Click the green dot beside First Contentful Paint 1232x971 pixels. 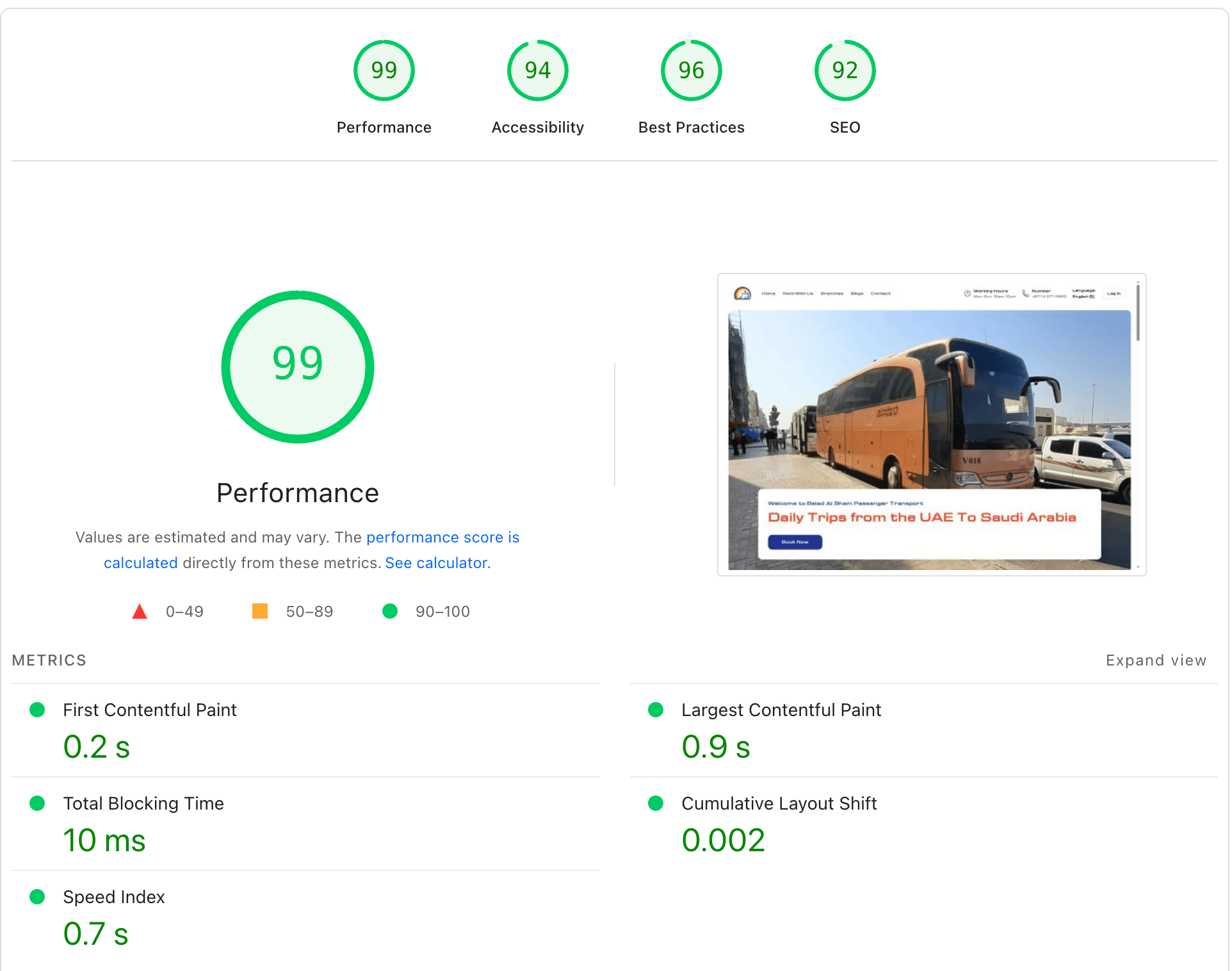tap(37, 710)
